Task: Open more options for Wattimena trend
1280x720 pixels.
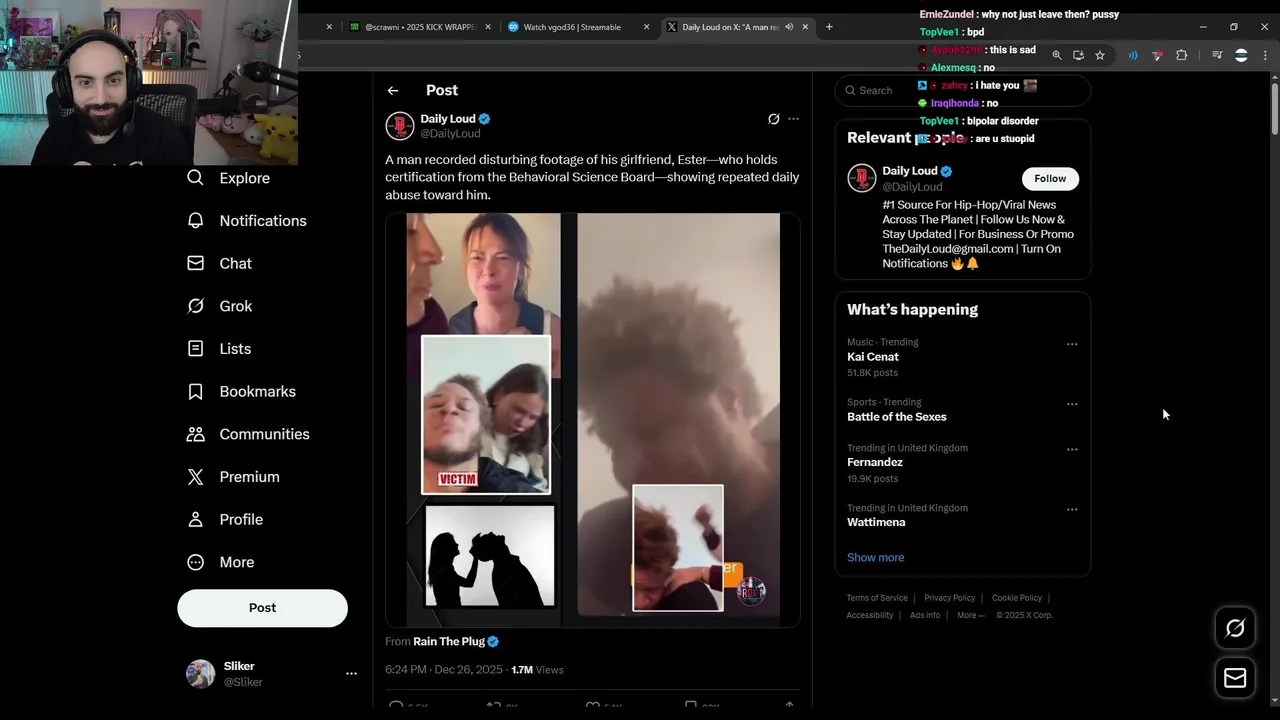Action: 1072,510
